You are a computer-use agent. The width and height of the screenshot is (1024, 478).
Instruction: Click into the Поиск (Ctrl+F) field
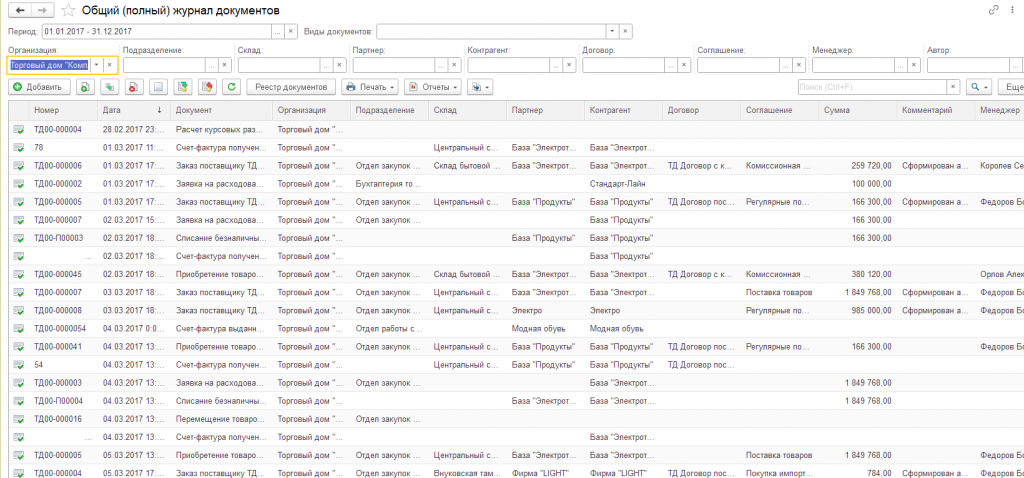pyautogui.click(x=872, y=86)
